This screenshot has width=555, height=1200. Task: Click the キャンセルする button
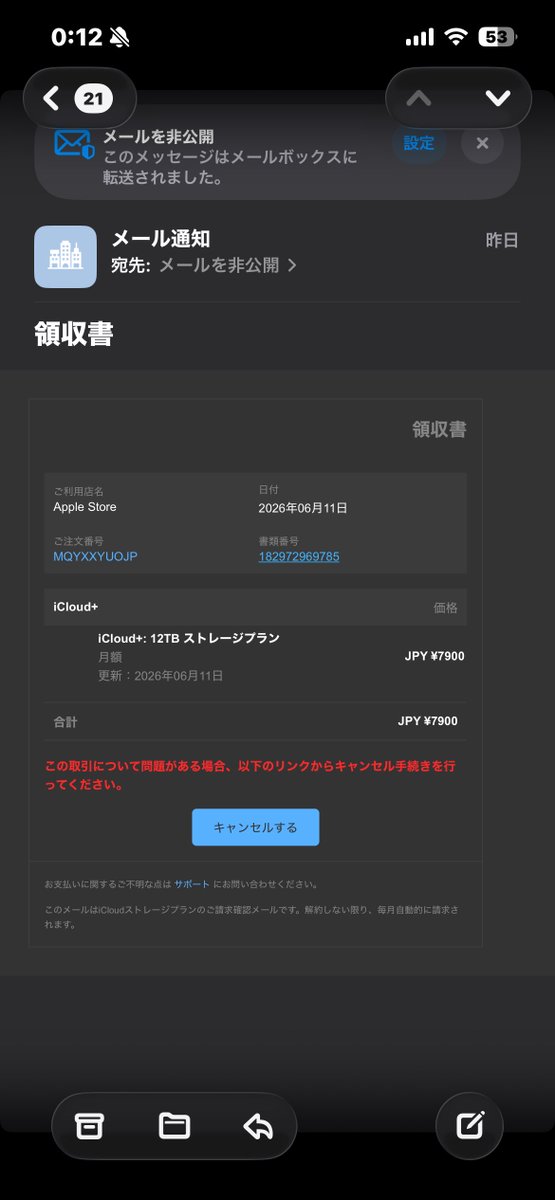point(256,827)
